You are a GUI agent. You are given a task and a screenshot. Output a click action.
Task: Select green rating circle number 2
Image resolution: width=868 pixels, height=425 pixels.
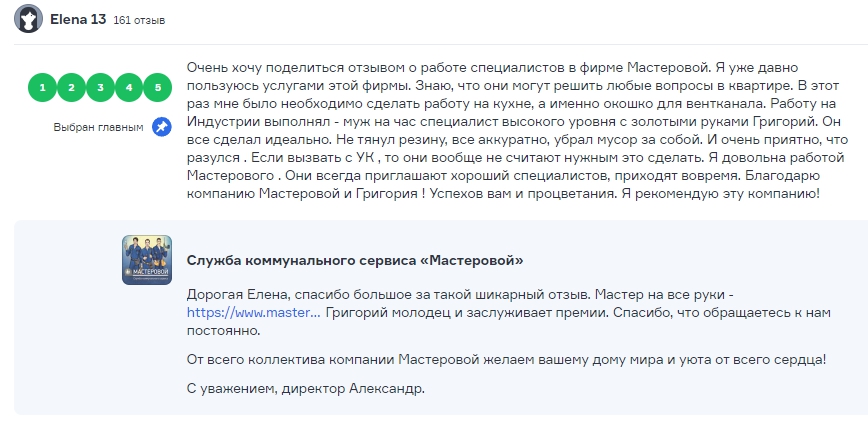coord(71,88)
